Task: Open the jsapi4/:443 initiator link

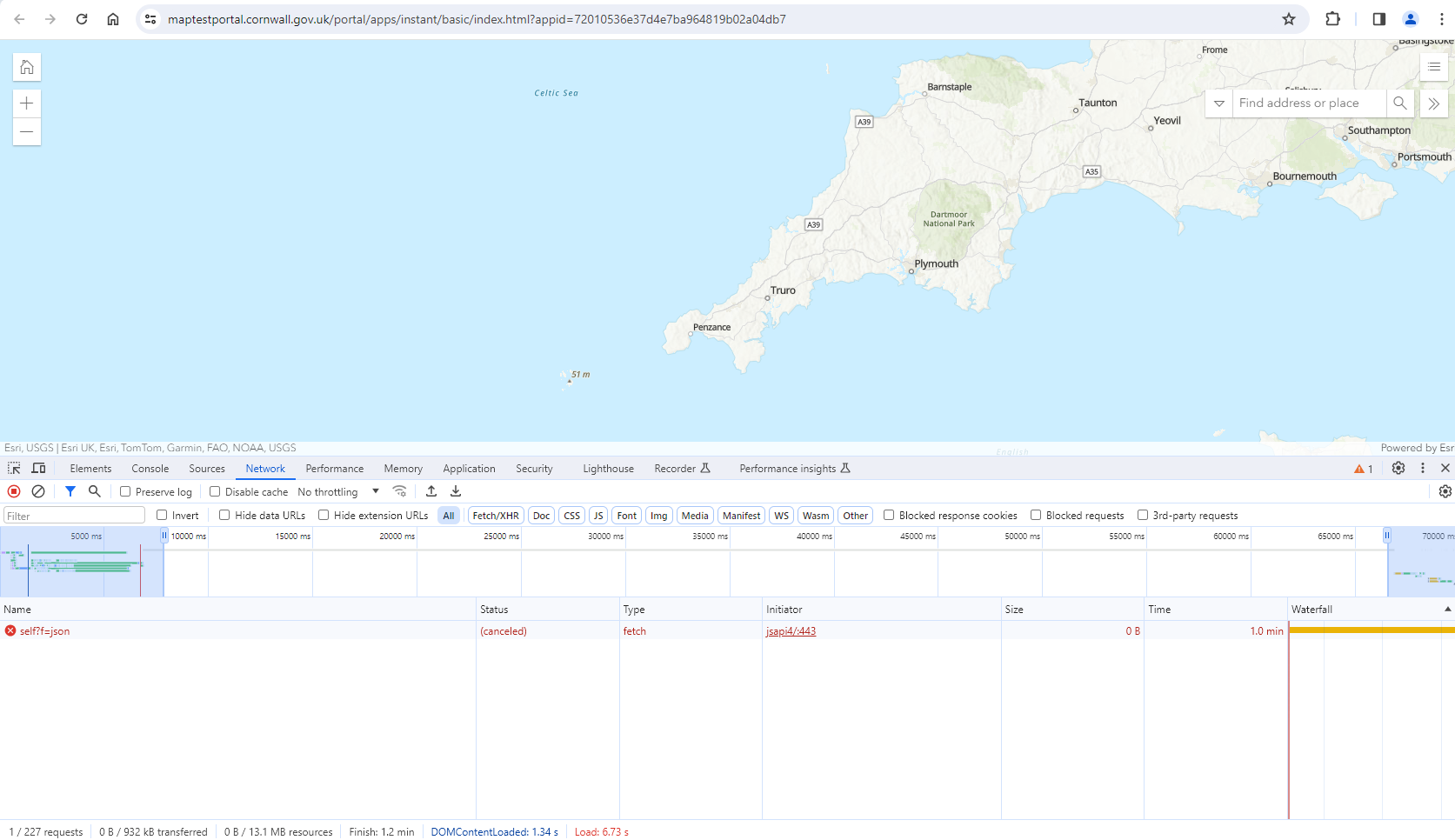Action: point(791,631)
